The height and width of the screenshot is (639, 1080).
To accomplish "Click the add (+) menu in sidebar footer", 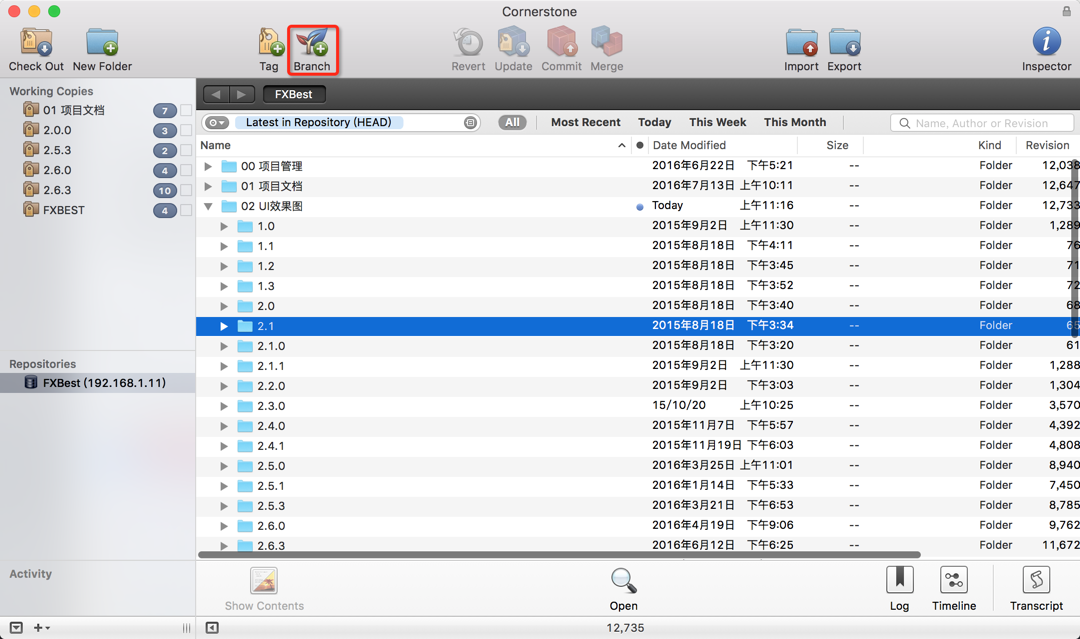I will pos(41,628).
